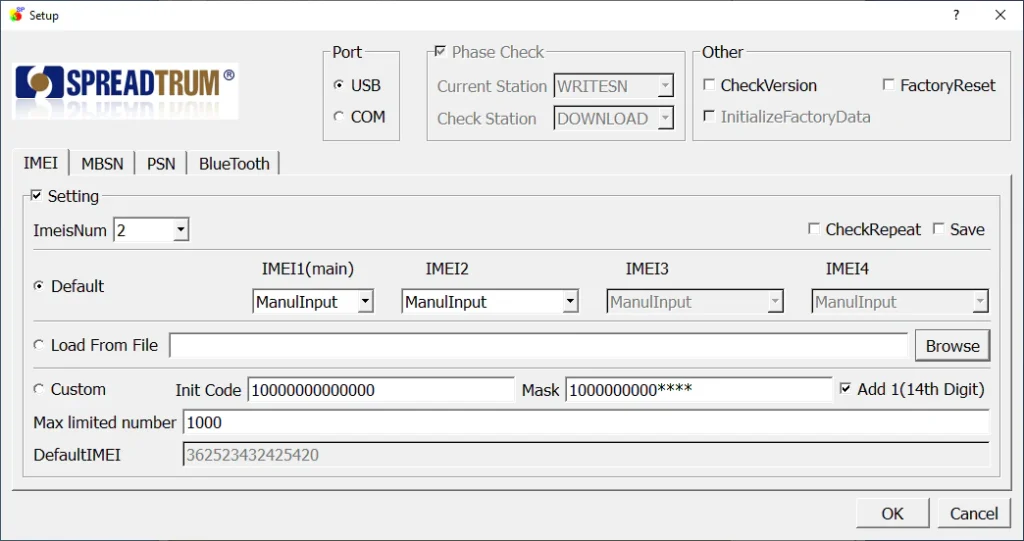Click the Setup window title bar icon
Screen dimensions: 1024x541
[x=15, y=15]
